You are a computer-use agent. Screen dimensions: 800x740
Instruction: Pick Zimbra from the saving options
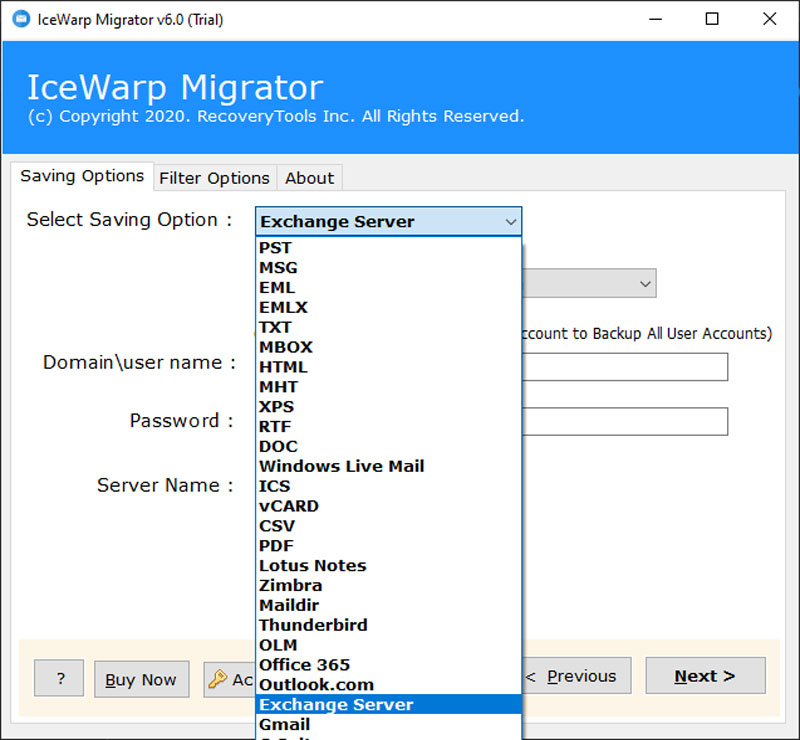coord(388,586)
